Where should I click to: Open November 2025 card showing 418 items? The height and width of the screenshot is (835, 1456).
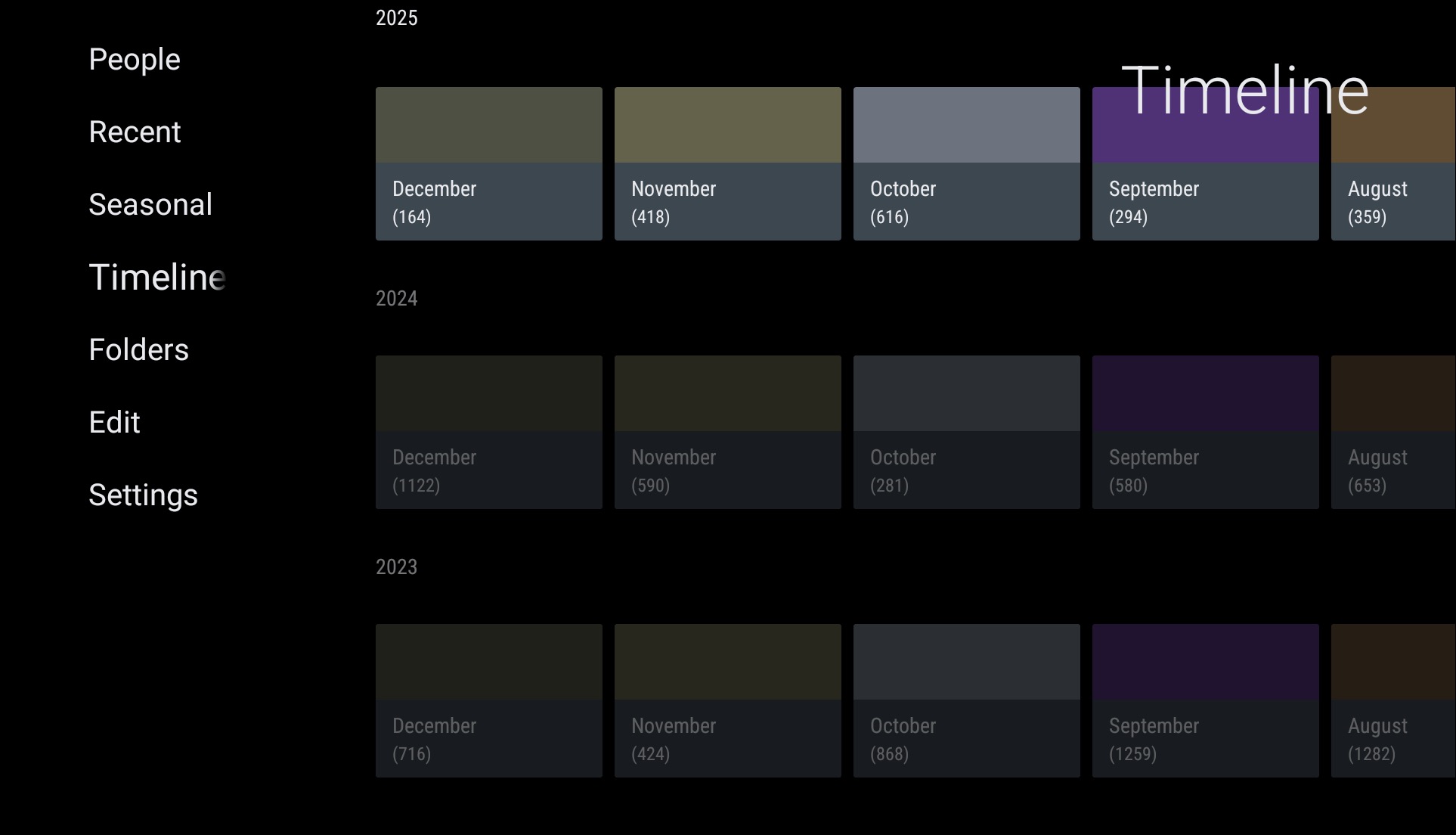click(727, 164)
